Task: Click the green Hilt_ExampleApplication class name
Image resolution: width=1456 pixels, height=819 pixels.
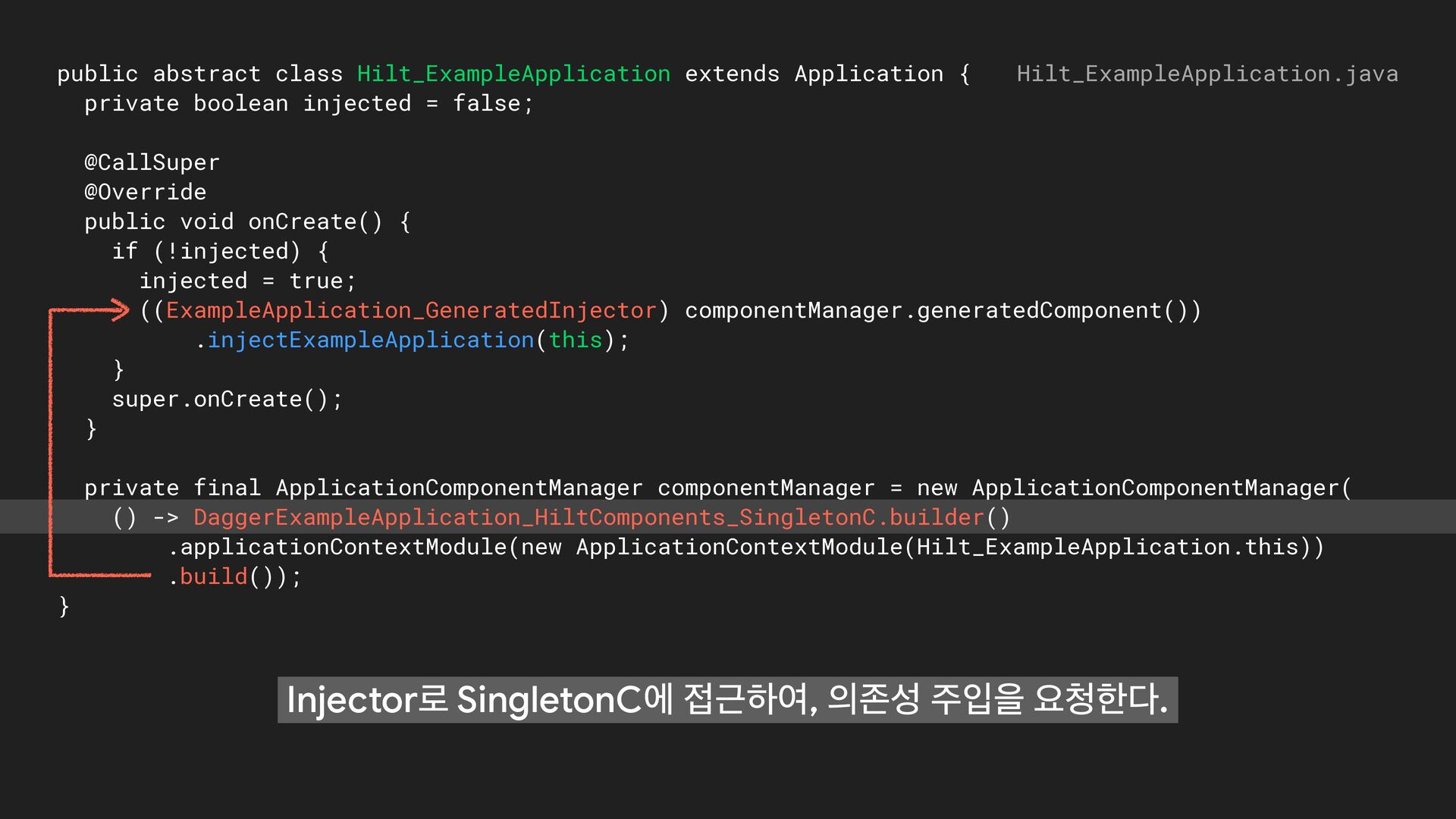Action: [x=513, y=74]
